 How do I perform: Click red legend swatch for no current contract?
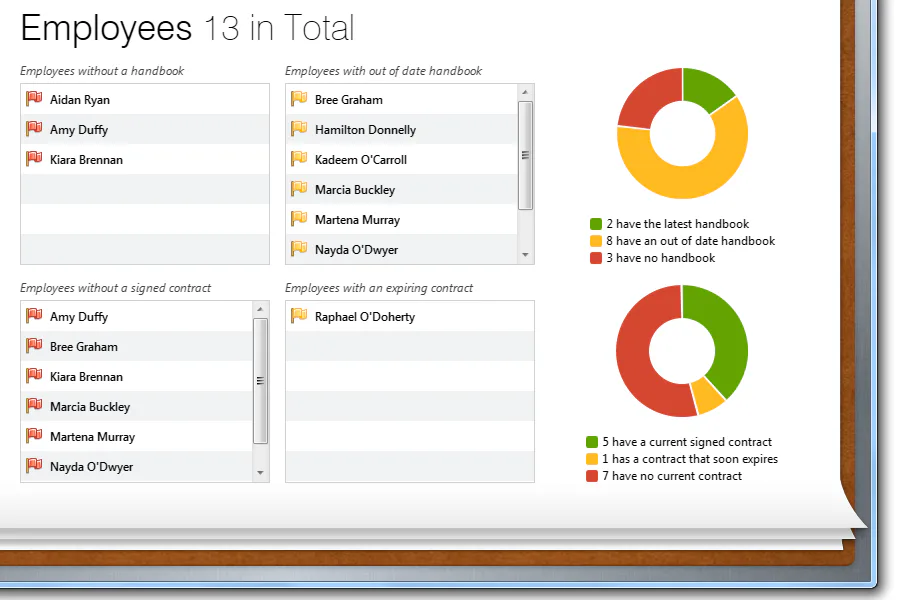[x=592, y=476]
